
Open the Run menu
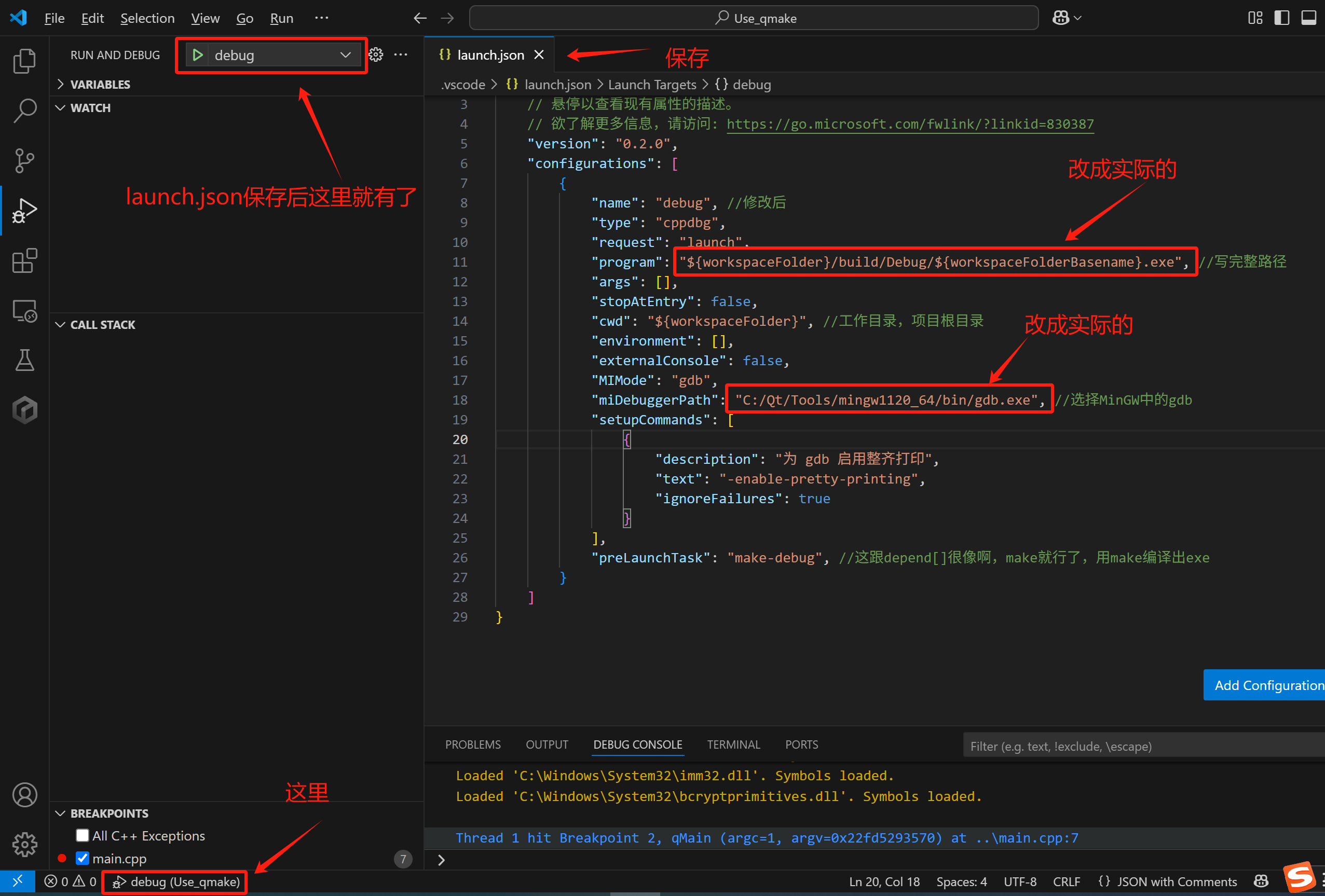281,18
